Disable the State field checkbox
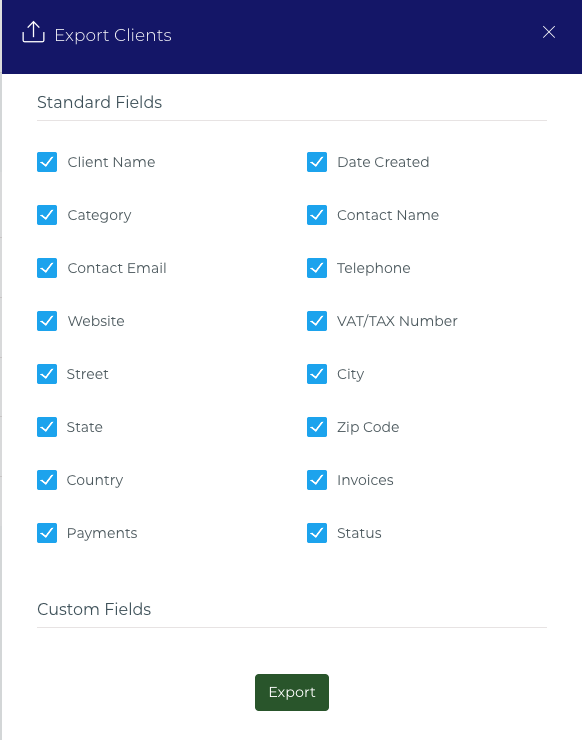Image resolution: width=582 pixels, height=740 pixels. 47,427
